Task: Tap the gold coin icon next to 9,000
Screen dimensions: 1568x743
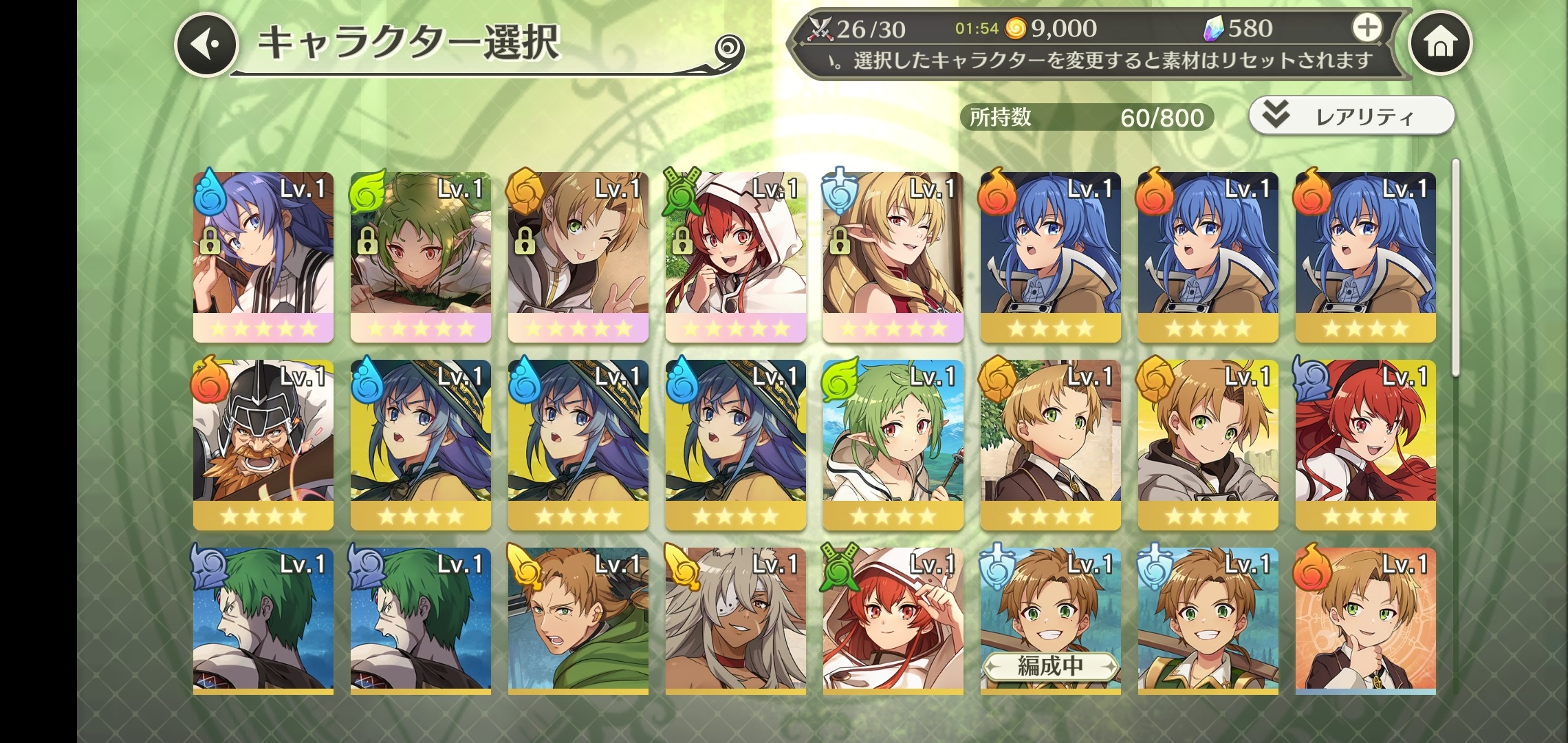Action: 1016,28
